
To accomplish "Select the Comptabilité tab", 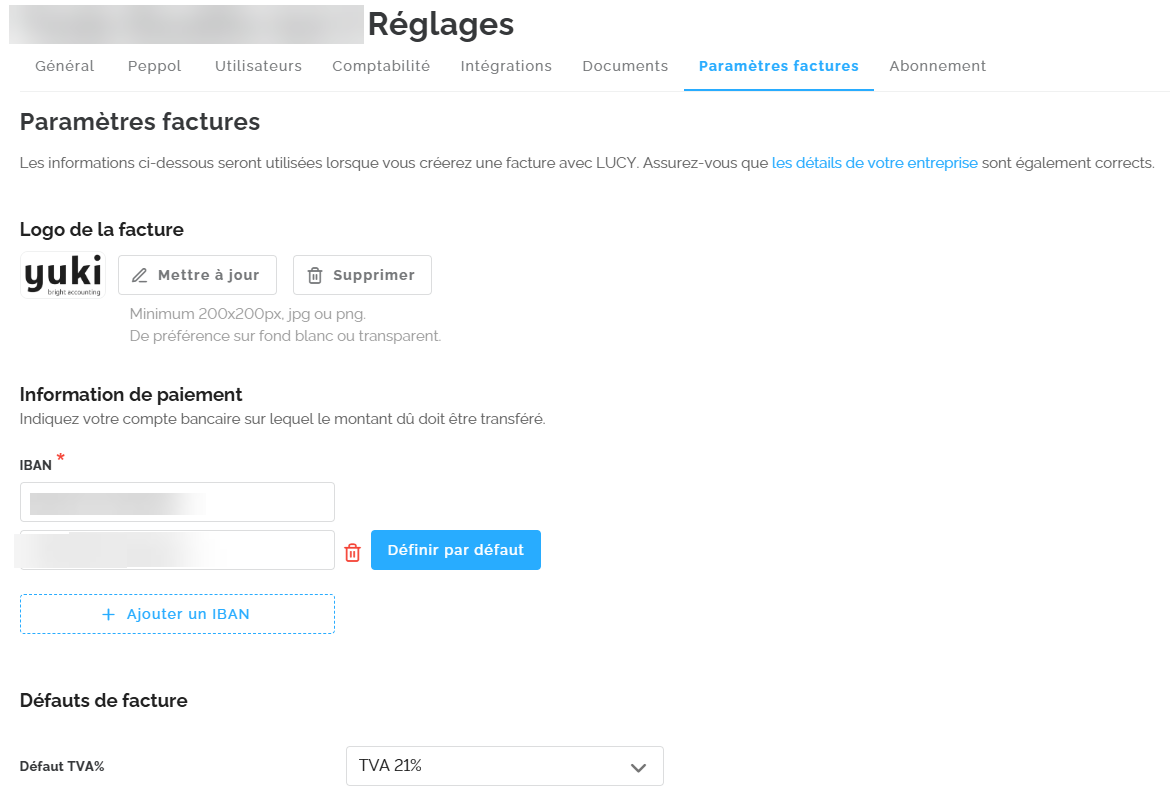I will pyautogui.click(x=381, y=66).
